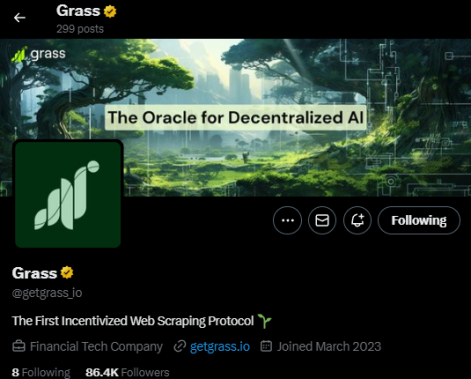Click the link chain icon
This screenshot has height=379, width=471.
coord(180,346)
